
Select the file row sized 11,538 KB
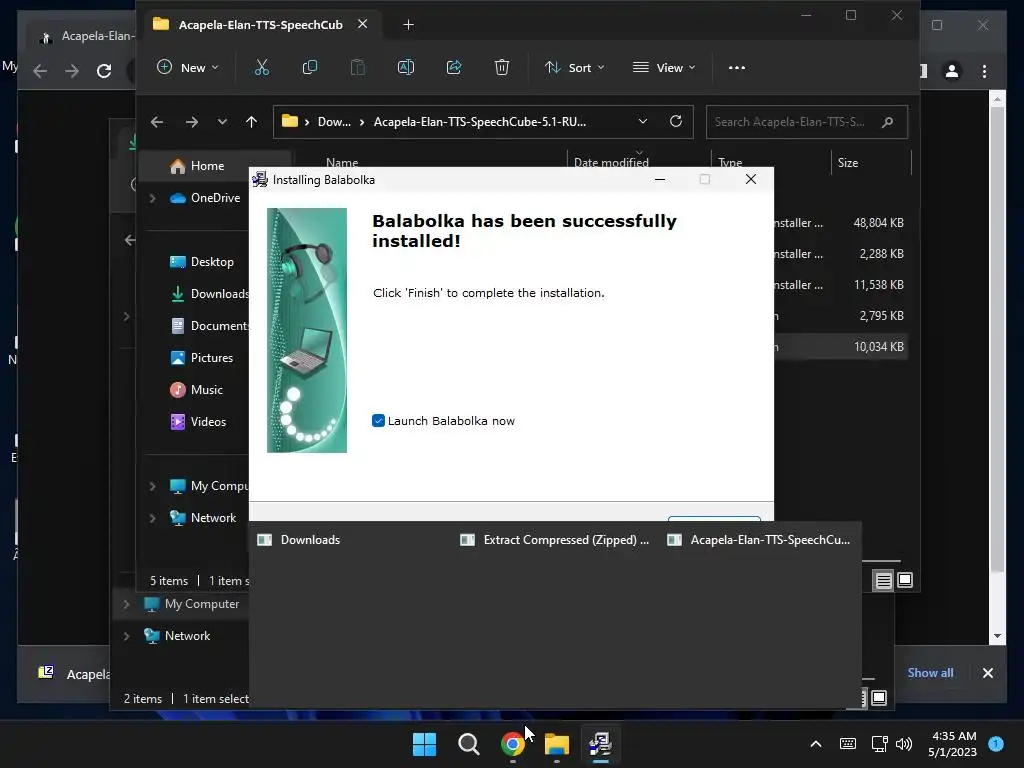(840, 285)
